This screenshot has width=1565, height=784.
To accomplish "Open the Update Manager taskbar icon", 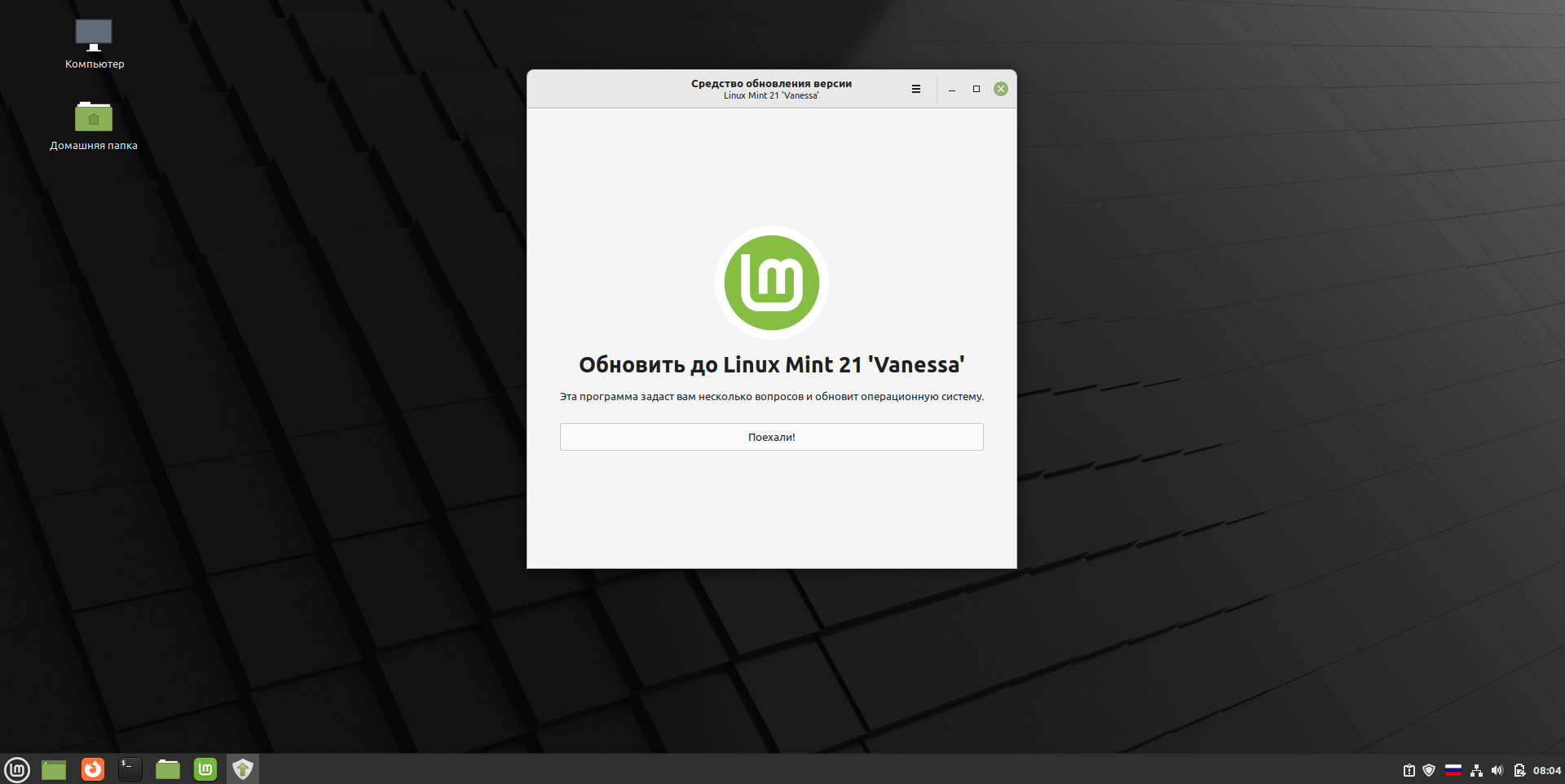I will (x=205, y=769).
